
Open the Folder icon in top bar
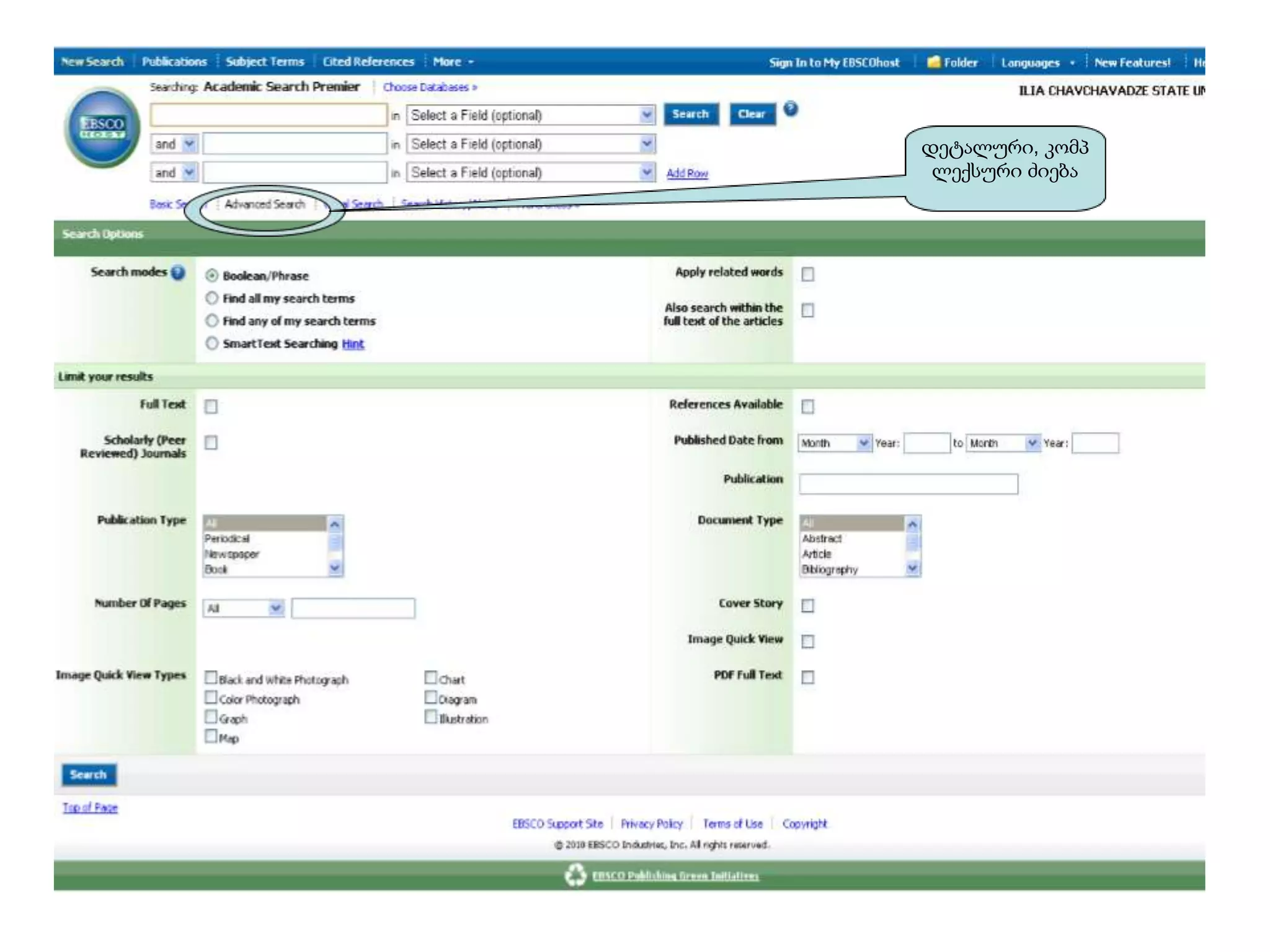[x=934, y=62]
